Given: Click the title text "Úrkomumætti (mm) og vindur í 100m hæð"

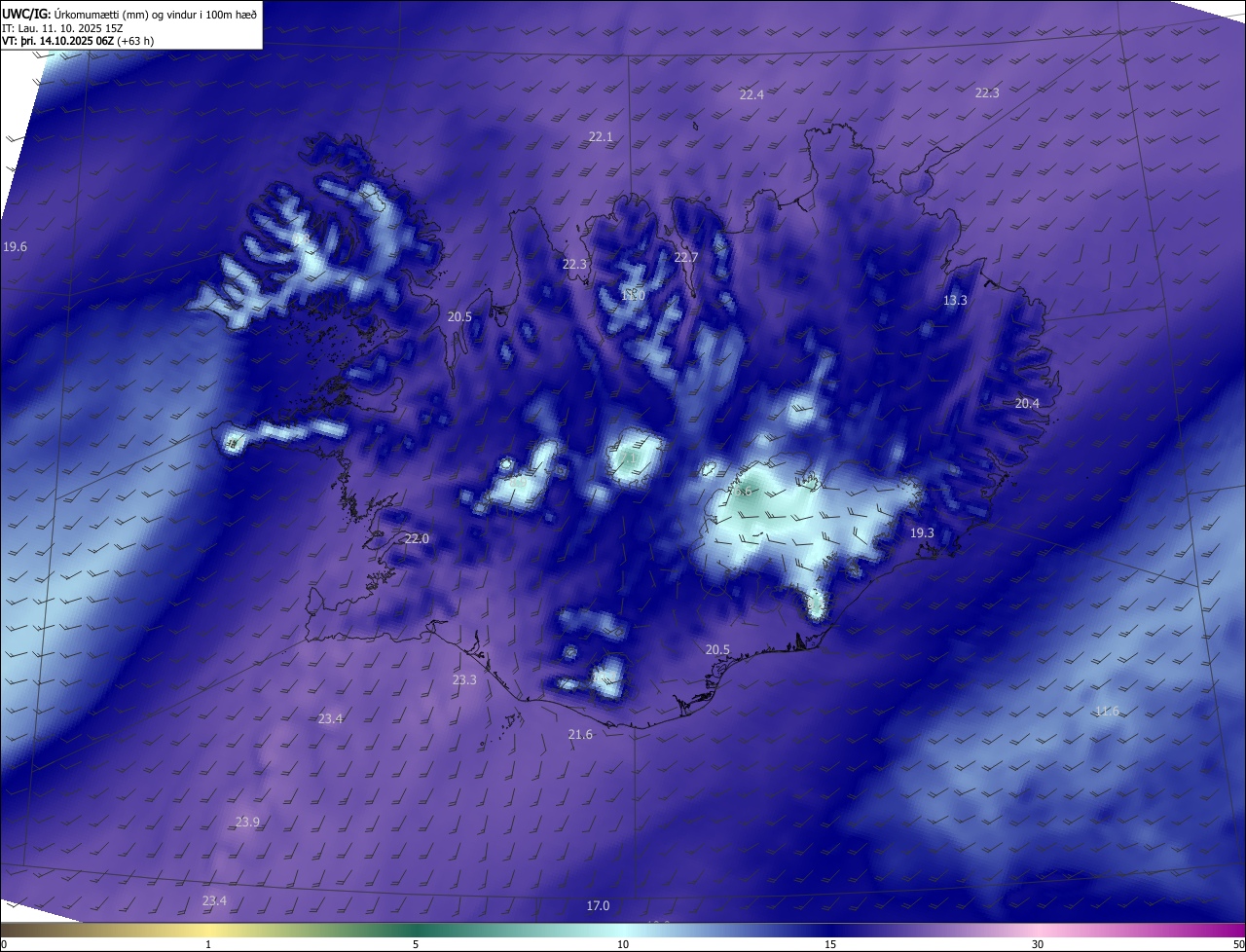Looking at the screenshot, I should tap(155, 14).
